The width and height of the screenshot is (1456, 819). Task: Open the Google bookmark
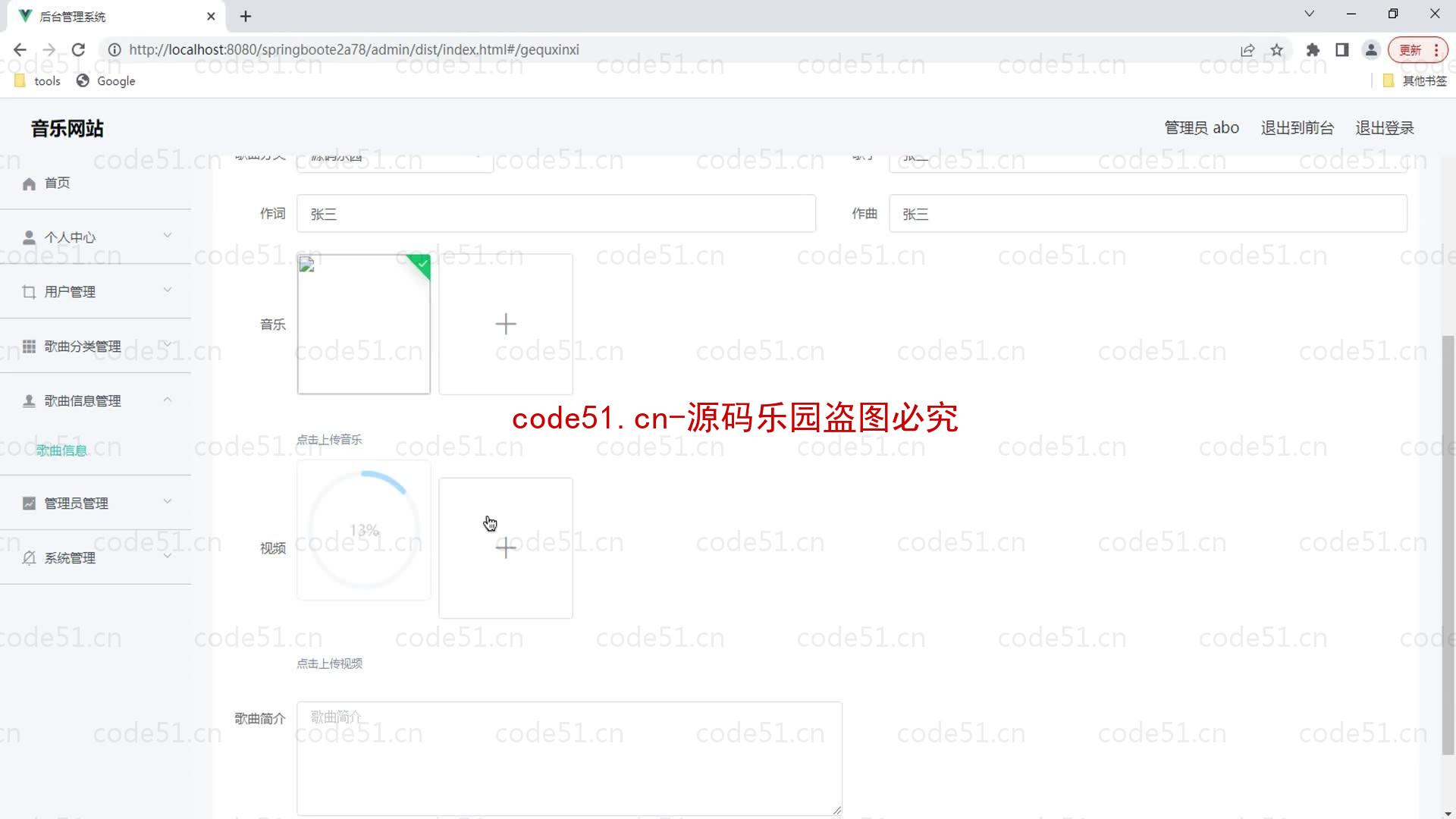pyautogui.click(x=106, y=81)
